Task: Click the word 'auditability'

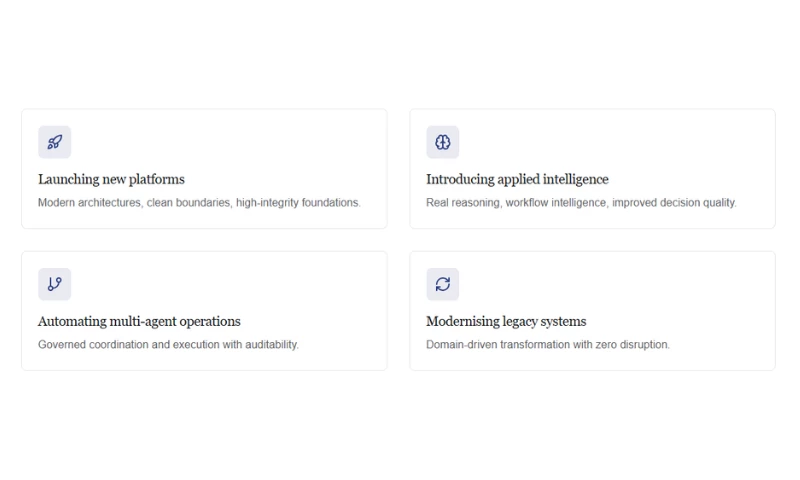Action: pos(267,344)
